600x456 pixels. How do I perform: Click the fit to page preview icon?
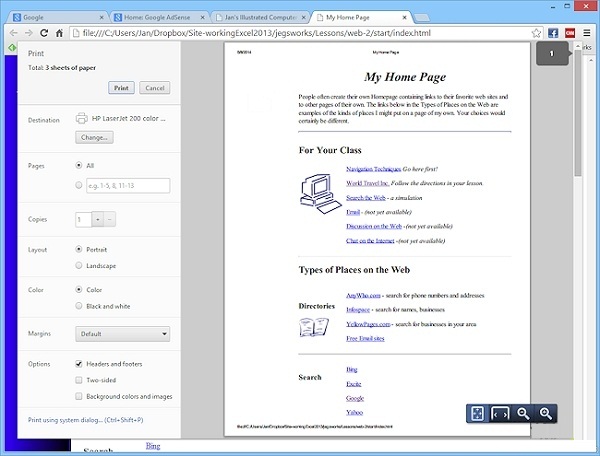click(478, 413)
